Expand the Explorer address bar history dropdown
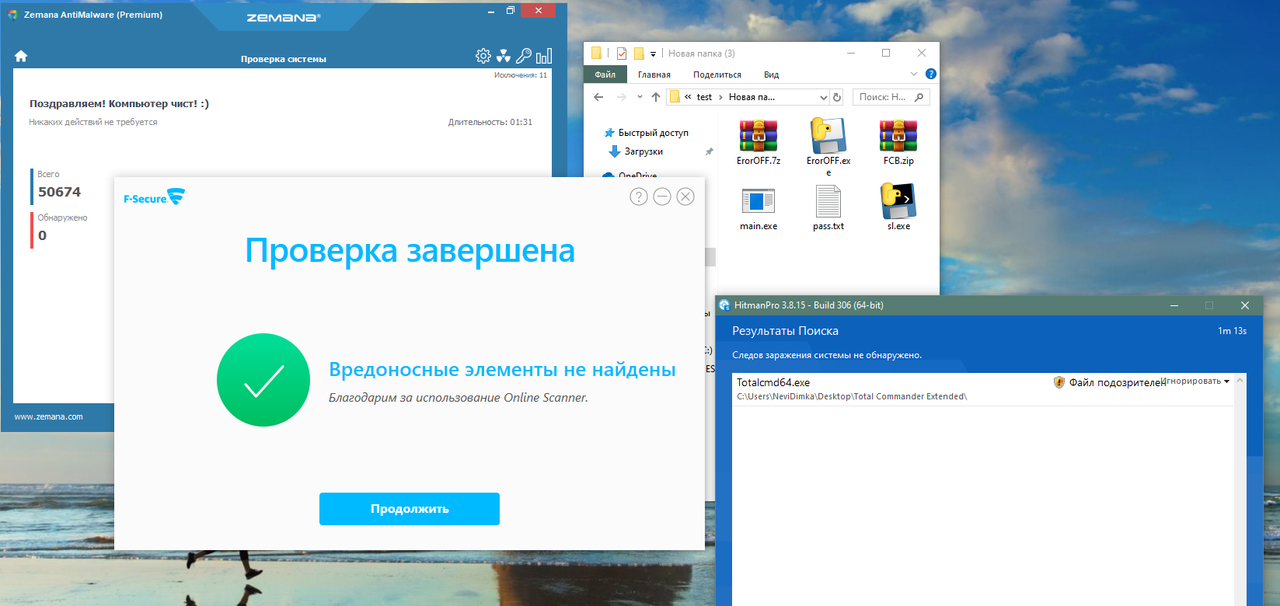The image size is (1280, 606). 823,97
